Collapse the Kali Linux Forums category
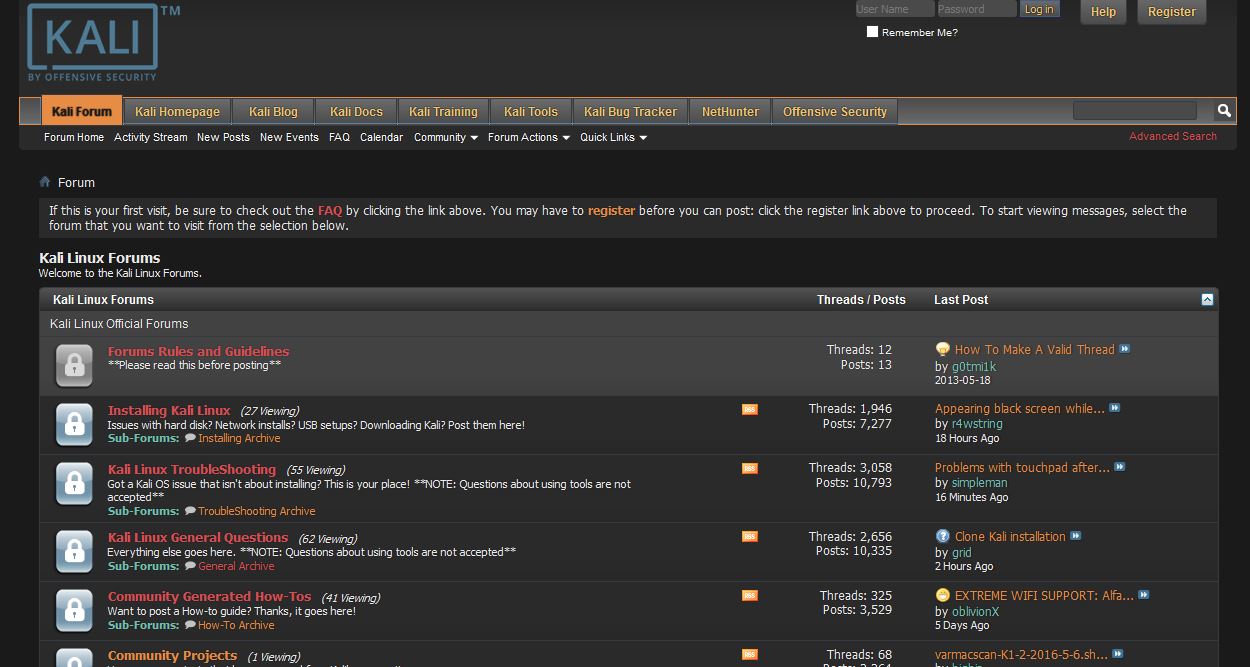The height and width of the screenshot is (667, 1250). click(x=1207, y=299)
